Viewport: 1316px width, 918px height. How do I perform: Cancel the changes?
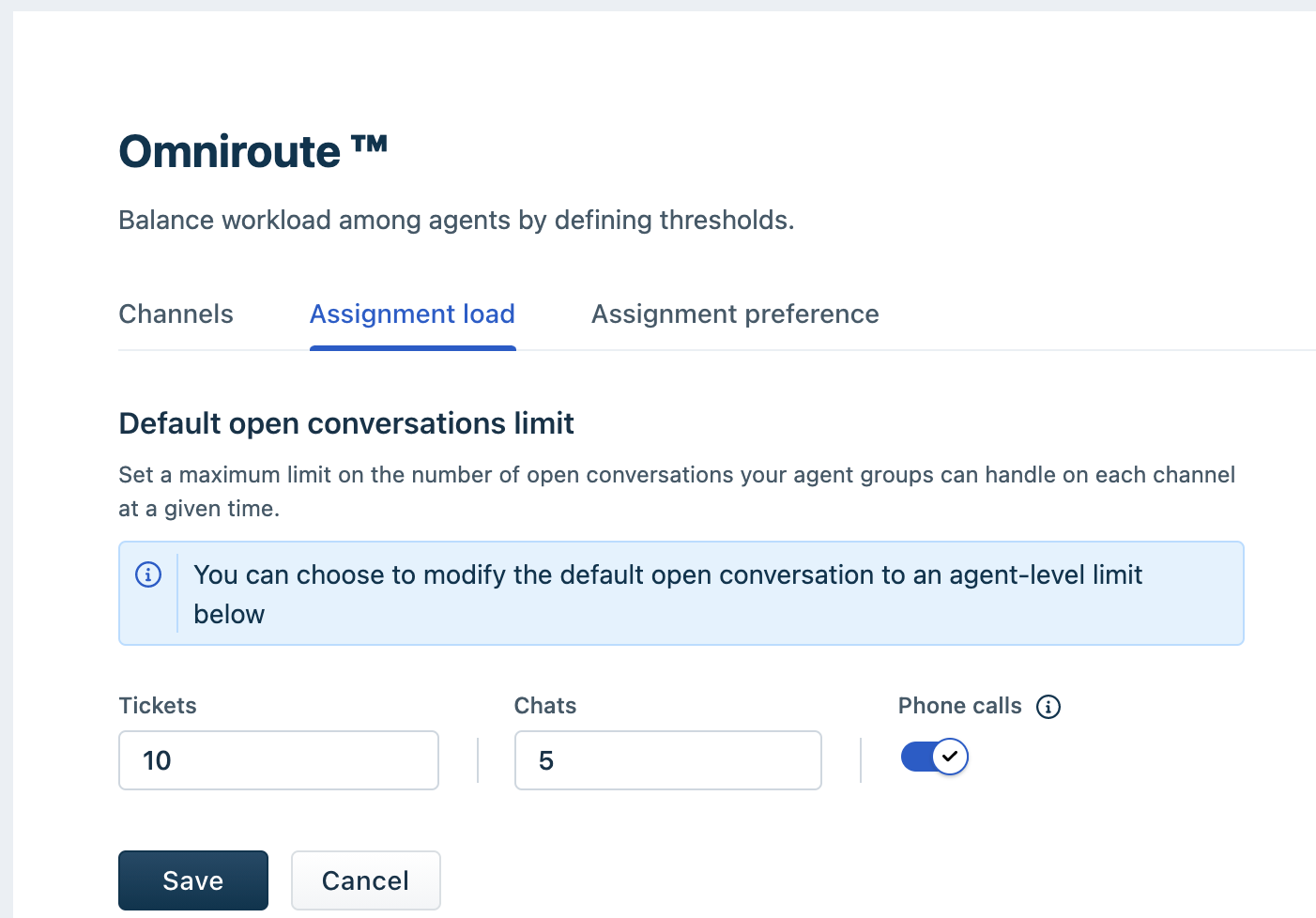pos(365,880)
